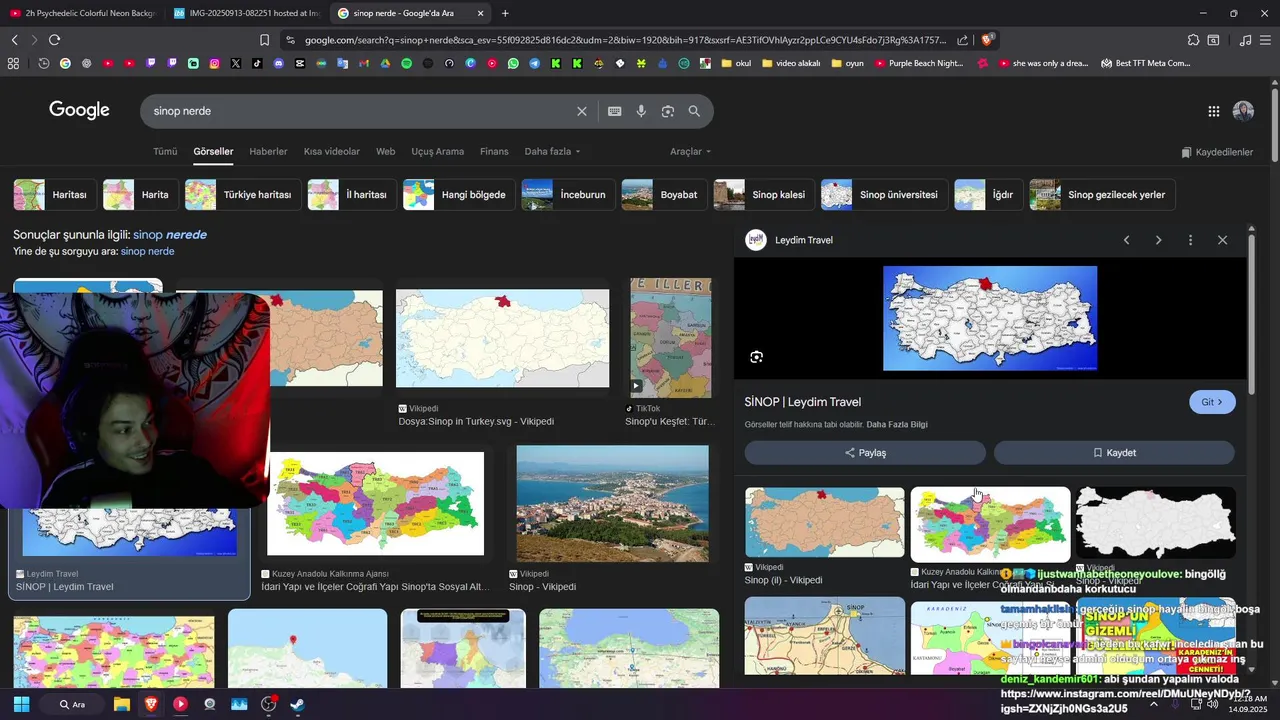The width and height of the screenshot is (1280, 720).
Task: Open the Sinop (il) - Vikipedi related image
Action: pyautogui.click(x=824, y=523)
